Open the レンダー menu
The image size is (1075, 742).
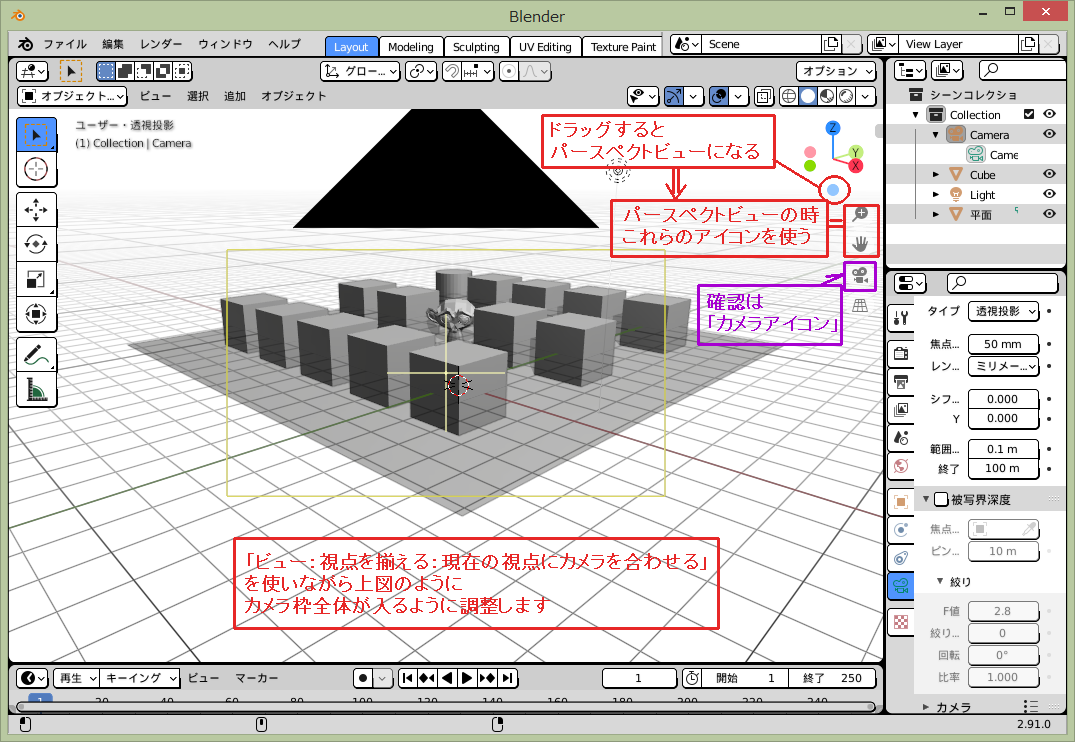(x=161, y=44)
